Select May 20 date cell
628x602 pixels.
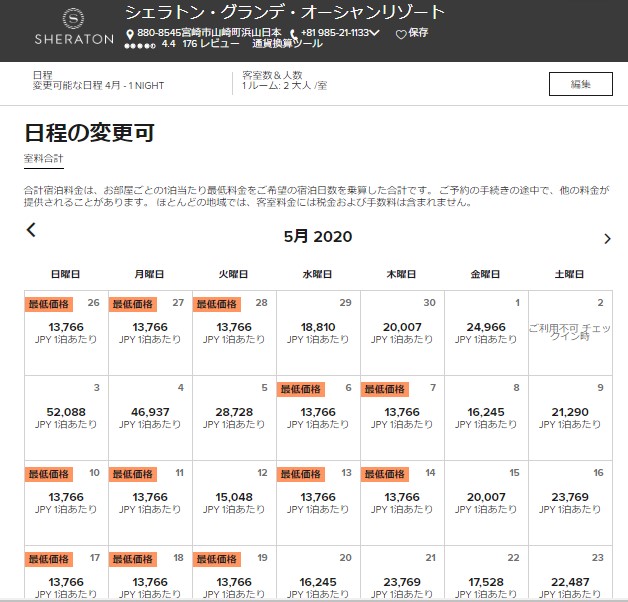[318, 573]
